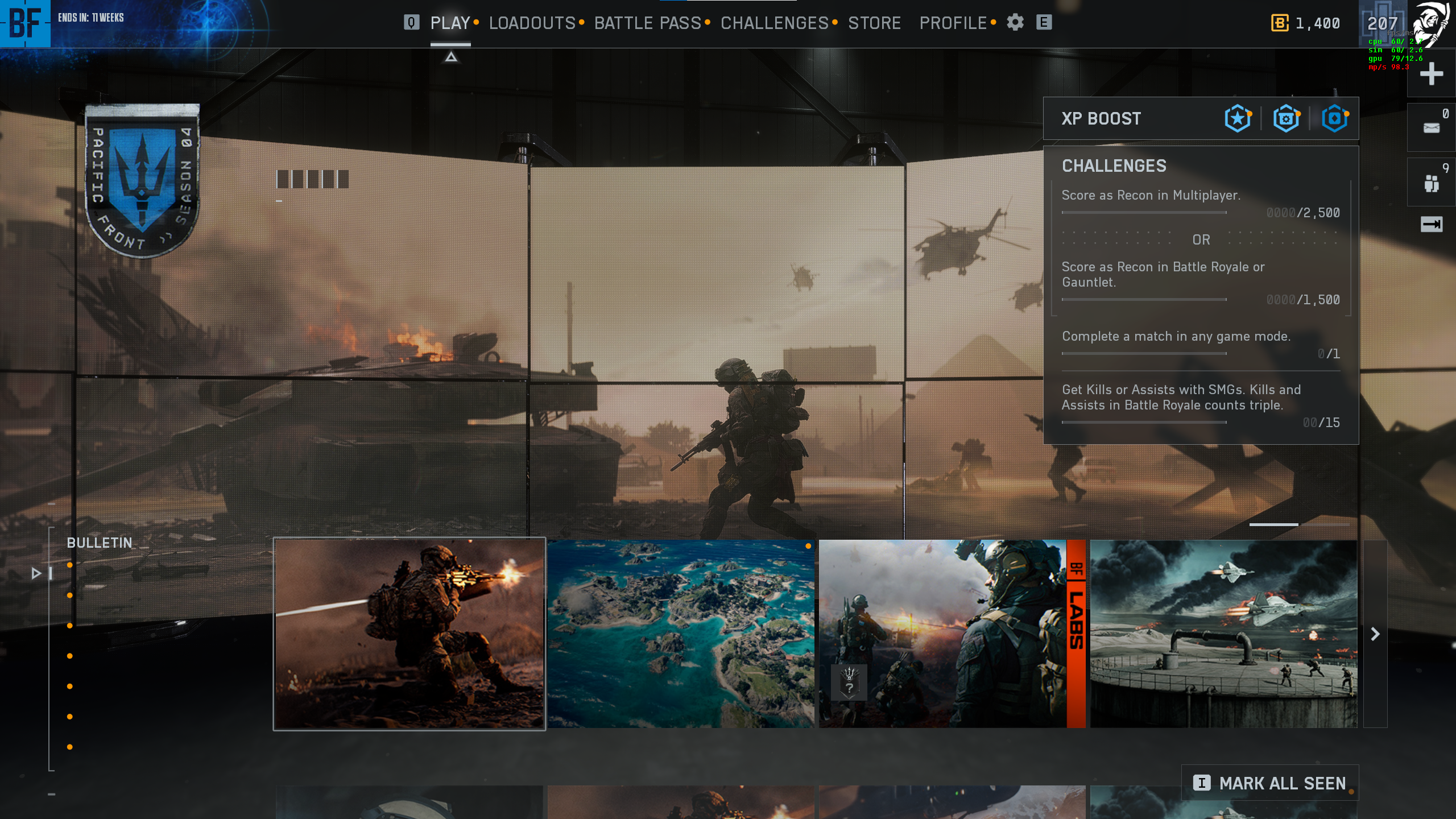Screen dimensions: 1456x819
Task: Click the OR separator between Recon challenges
Action: 1201,240
